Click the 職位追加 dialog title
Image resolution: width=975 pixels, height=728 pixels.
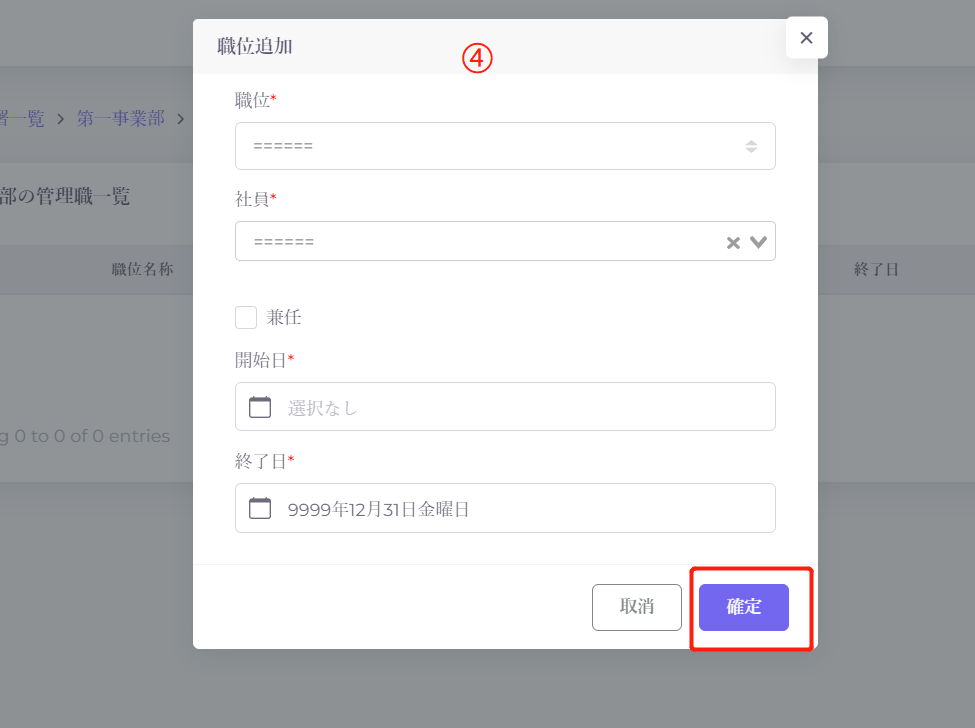click(x=255, y=46)
